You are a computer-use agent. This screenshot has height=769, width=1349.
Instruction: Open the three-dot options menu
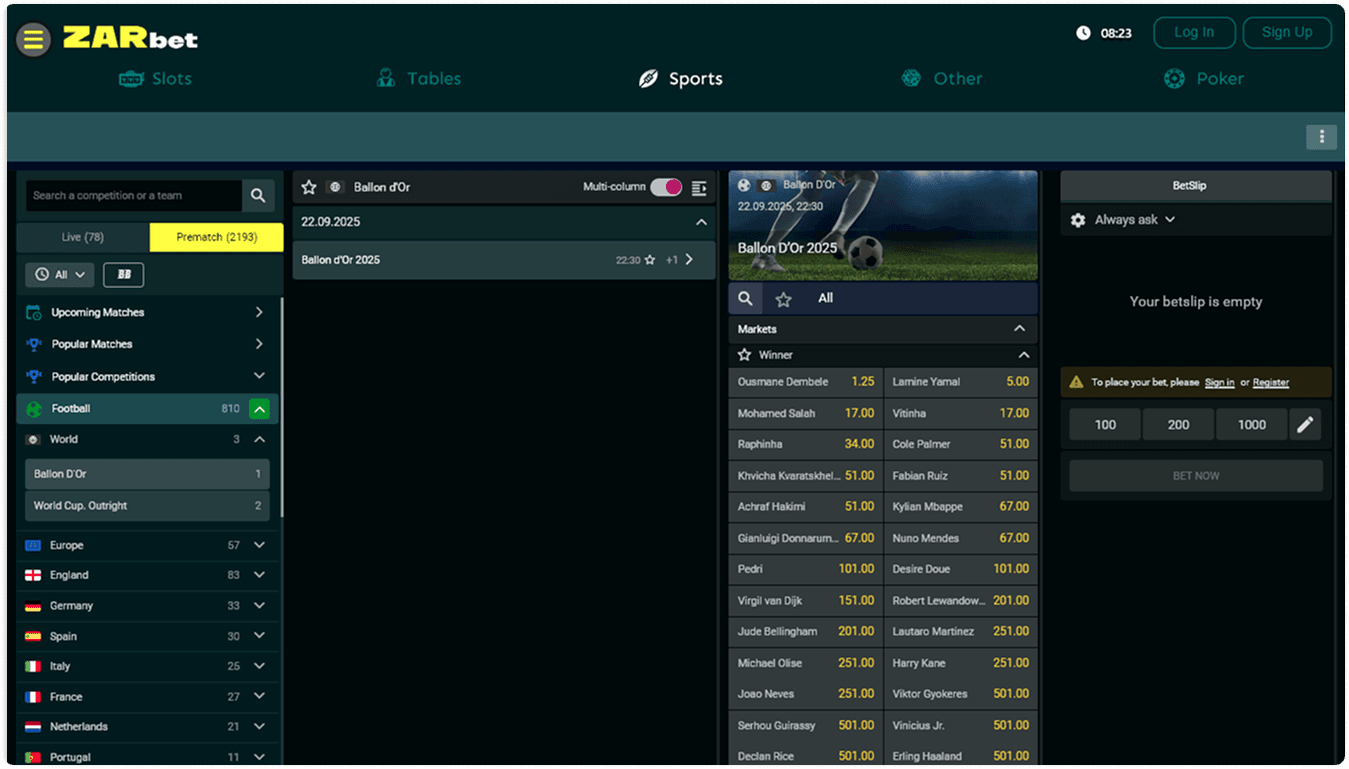click(1321, 137)
